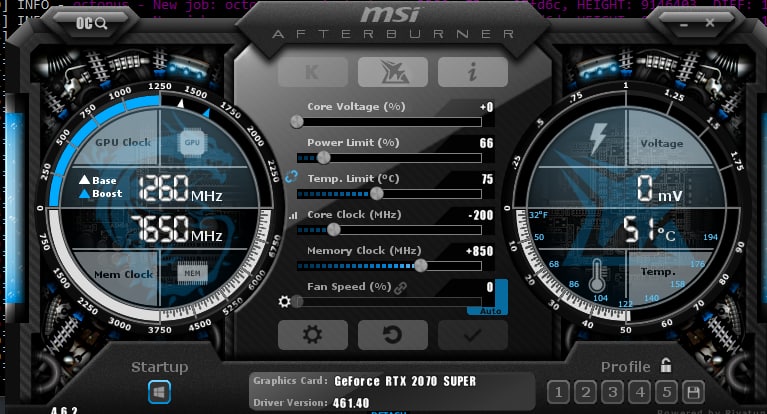Click the 1260 MHz GPU clock readout
Screen dimensions: 767x414
point(180,188)
